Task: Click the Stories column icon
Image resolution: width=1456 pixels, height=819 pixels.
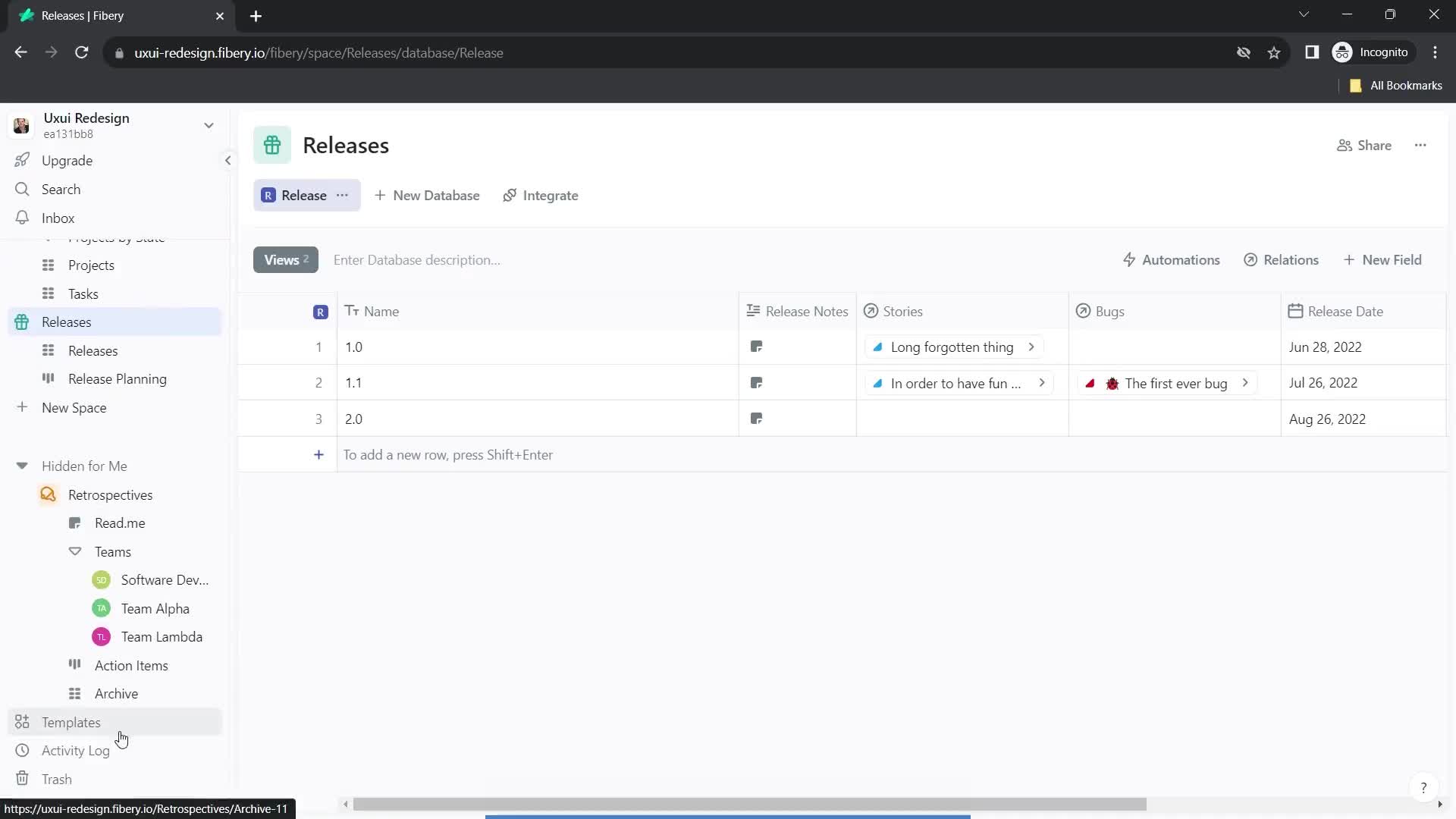Action: click(x=870, y=311)
